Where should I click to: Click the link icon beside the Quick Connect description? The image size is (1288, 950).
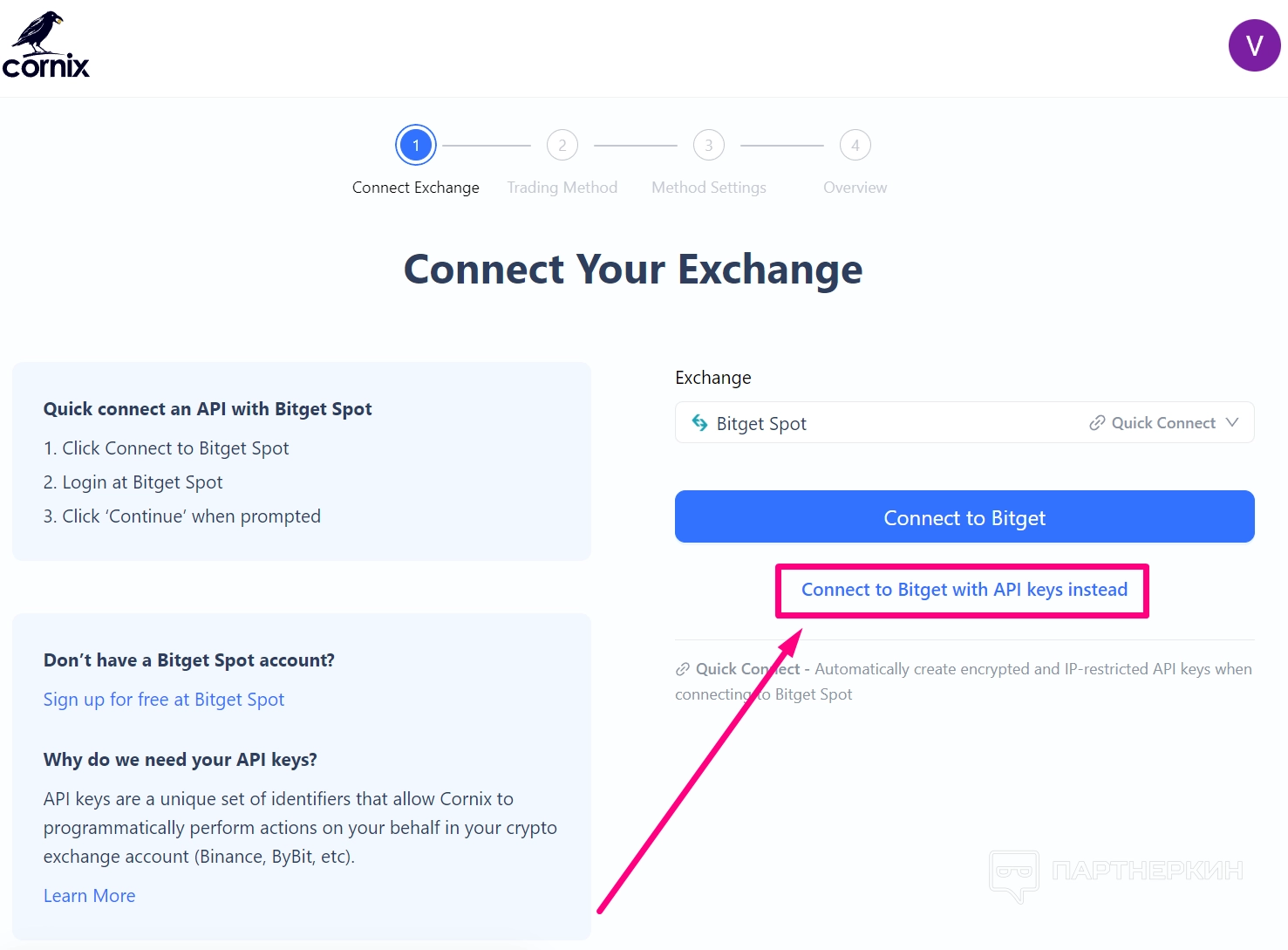pos(683,669)
